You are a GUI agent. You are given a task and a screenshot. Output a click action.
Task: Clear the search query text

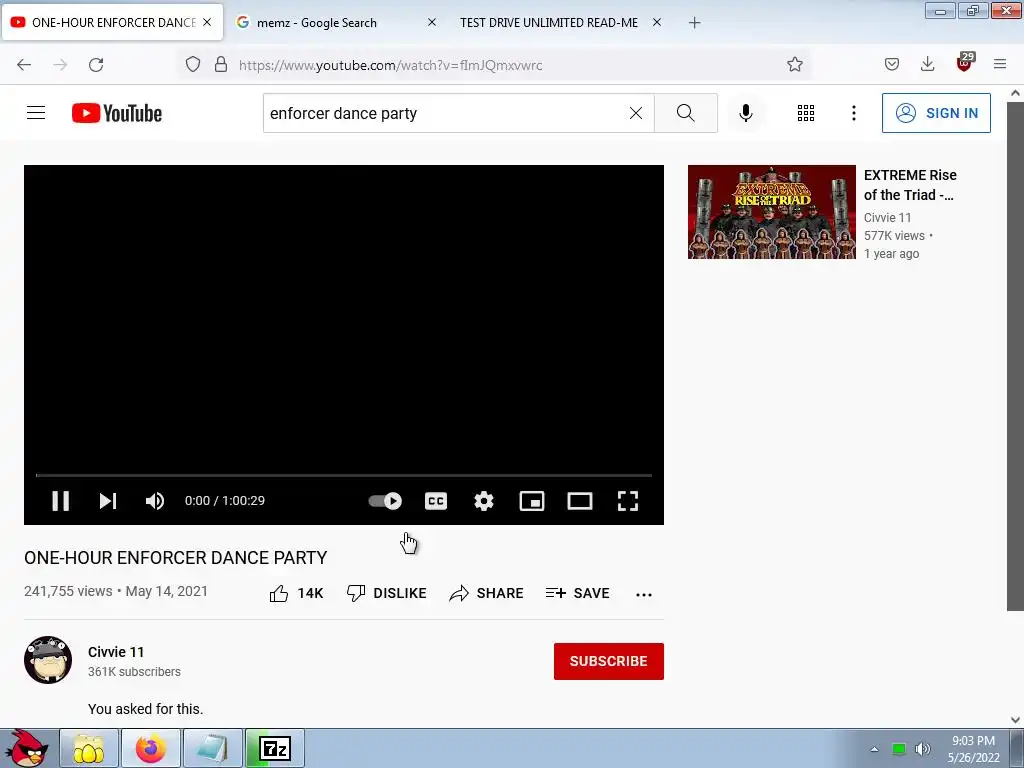[x=635, y=113]
